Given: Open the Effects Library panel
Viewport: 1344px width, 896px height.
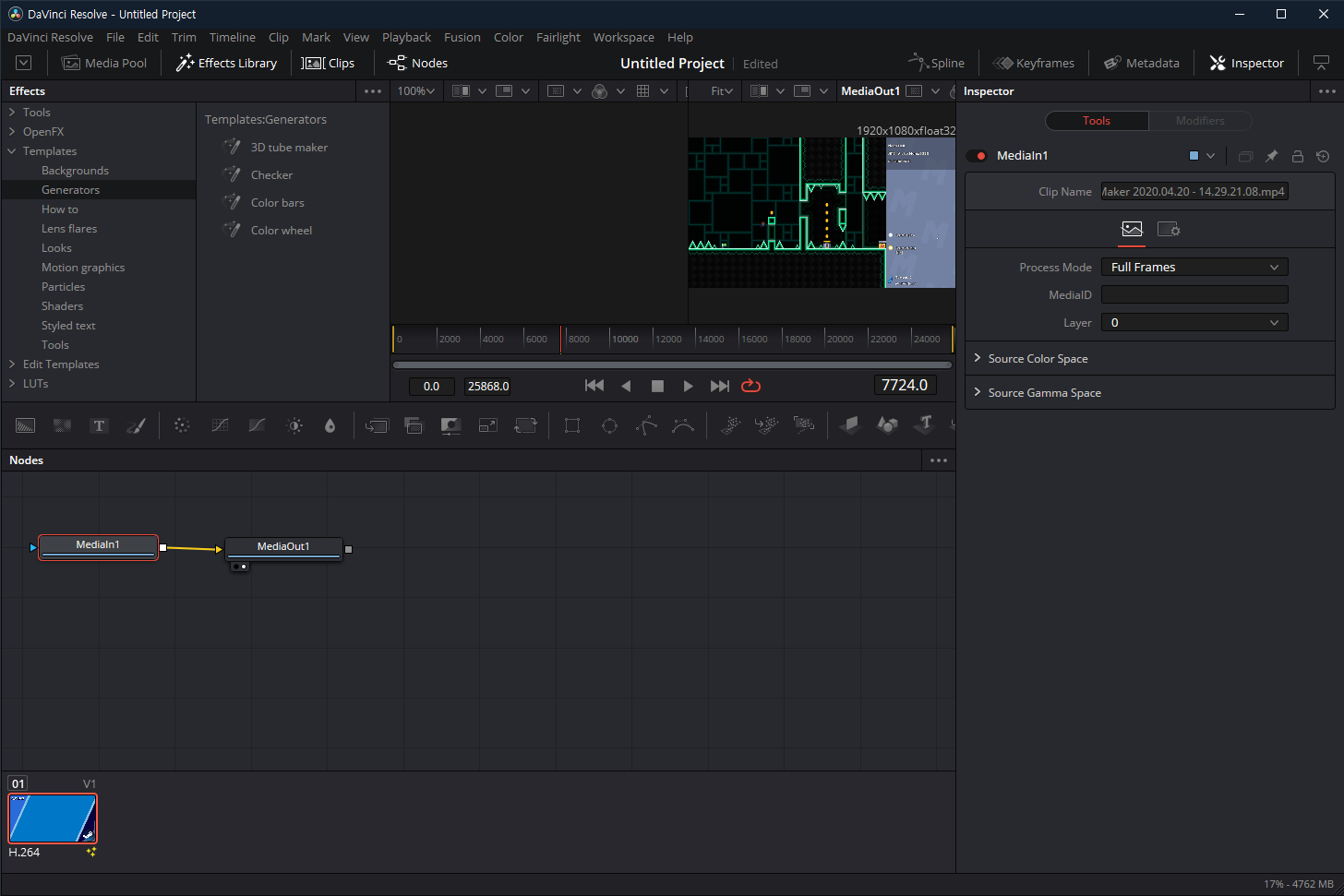Looking at the screenshot, I should [226, 63].
